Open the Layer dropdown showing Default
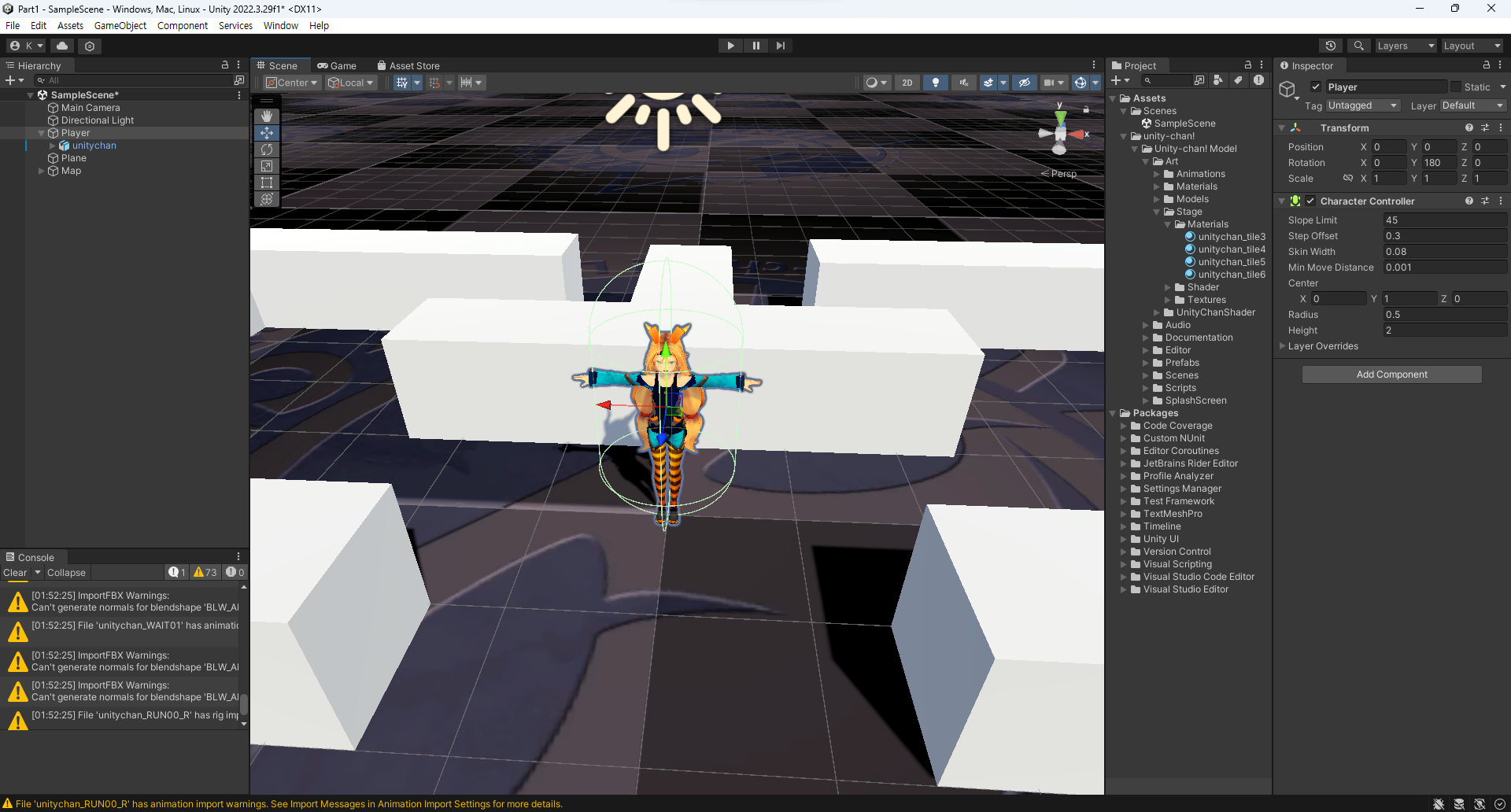1511x812 pixels. pos(1472,105)
